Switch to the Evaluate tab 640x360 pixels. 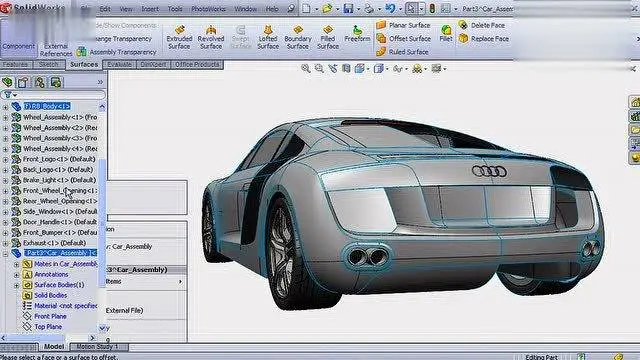tap(119, 64)
